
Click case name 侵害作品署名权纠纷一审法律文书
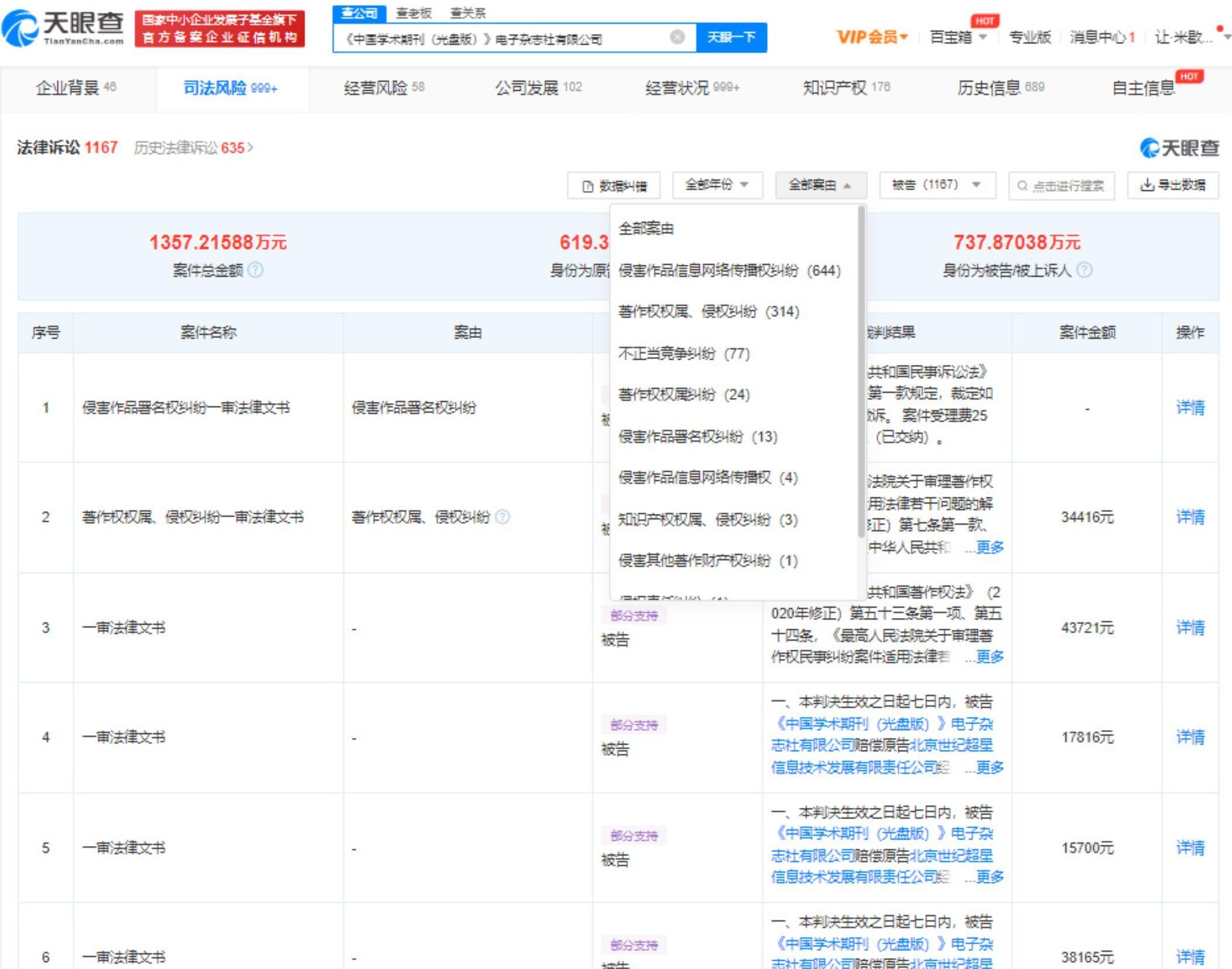coord(186,408)
